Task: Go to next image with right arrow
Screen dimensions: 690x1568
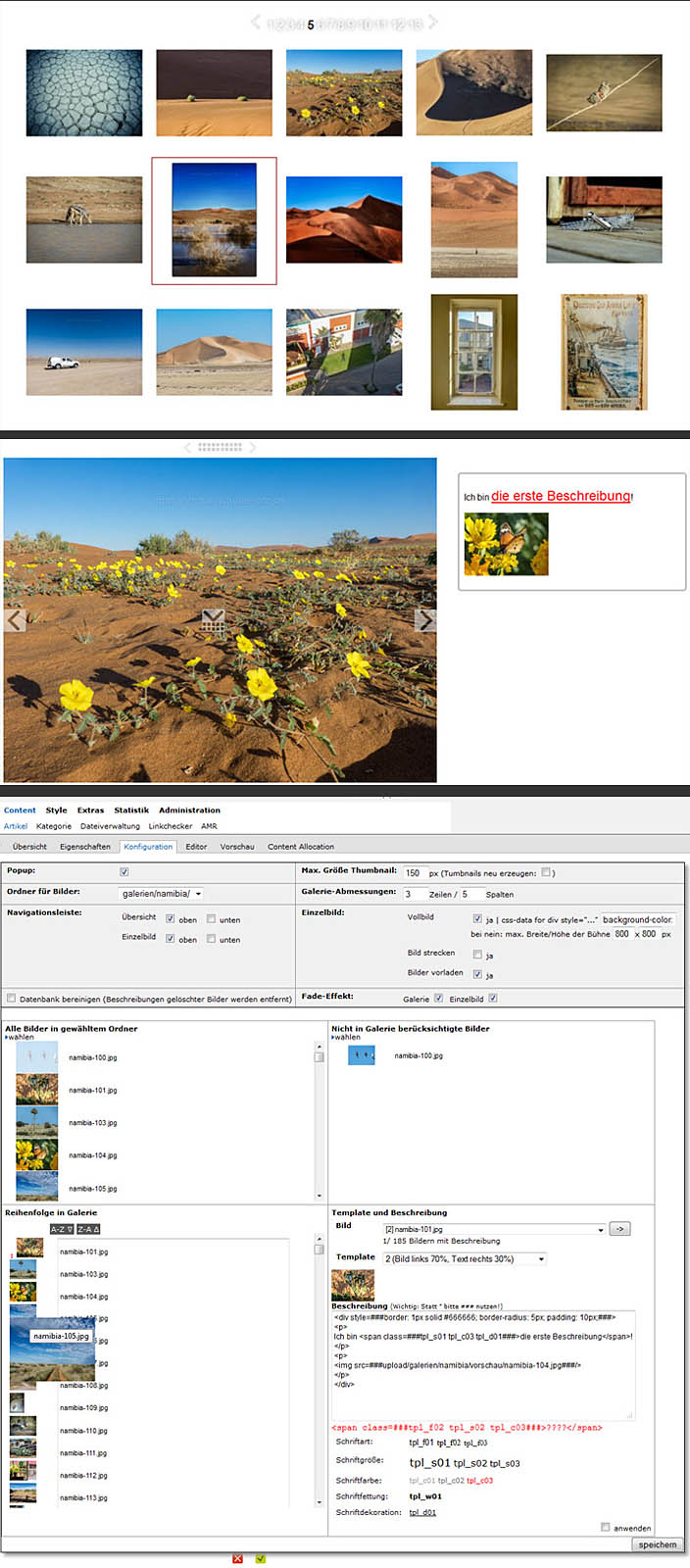Action: click(425, 620)
